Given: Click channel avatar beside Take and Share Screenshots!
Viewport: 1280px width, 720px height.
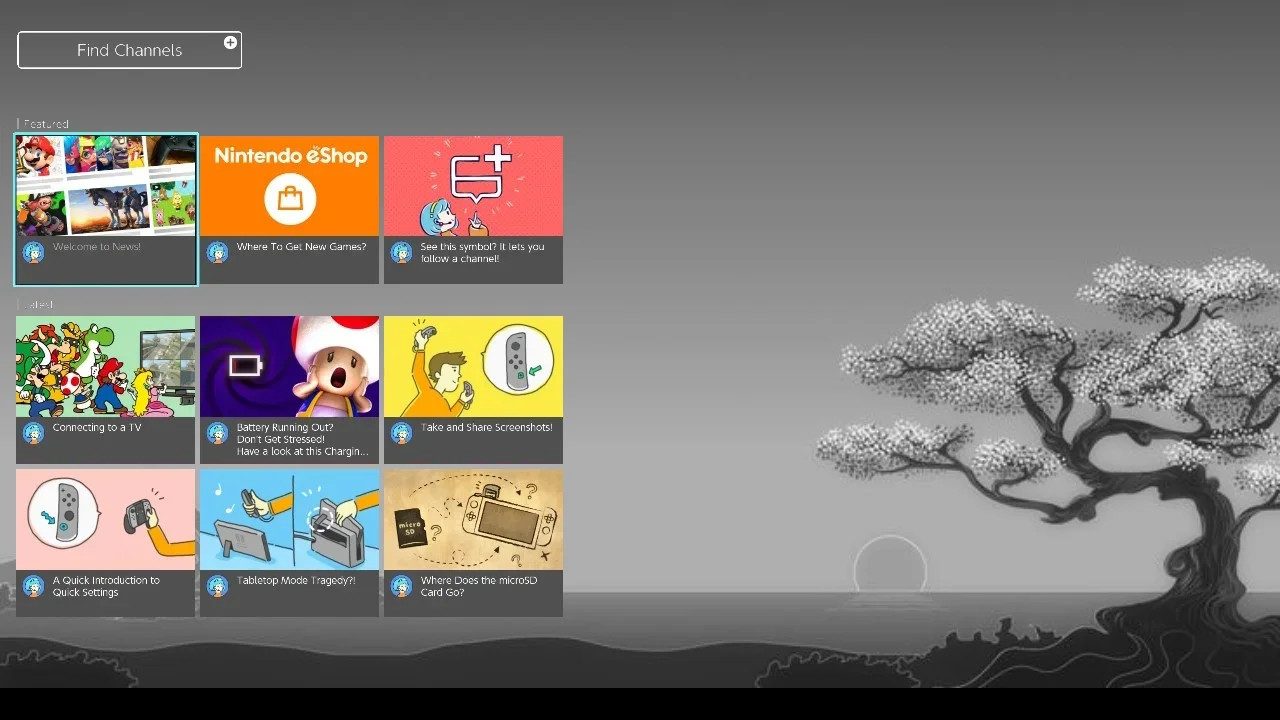Looking at the screenshot, I should tap(402, 433).
